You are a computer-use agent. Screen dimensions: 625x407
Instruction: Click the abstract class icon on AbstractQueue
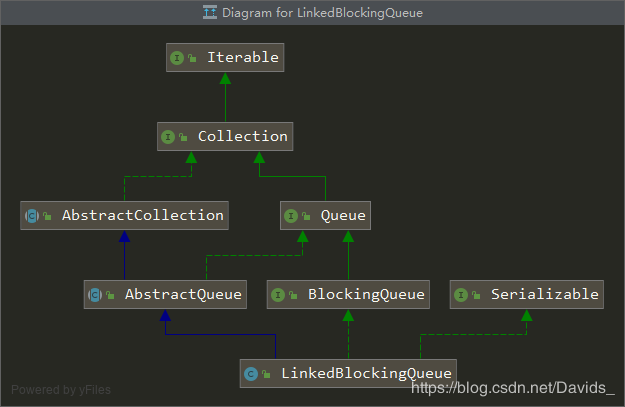tap(95, 295)
